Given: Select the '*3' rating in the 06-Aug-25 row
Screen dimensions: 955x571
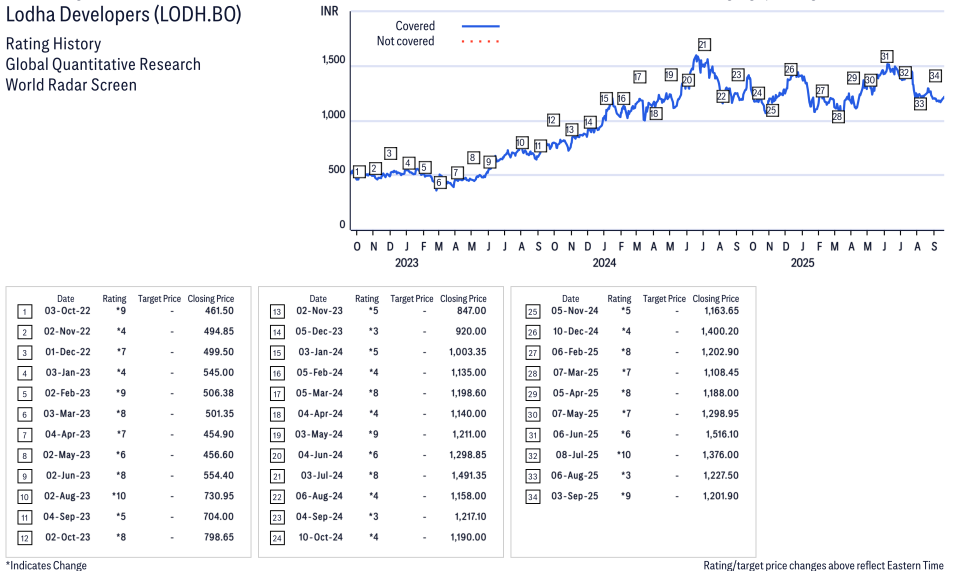Looking at the screenshot, I should [x=626, y=475].
